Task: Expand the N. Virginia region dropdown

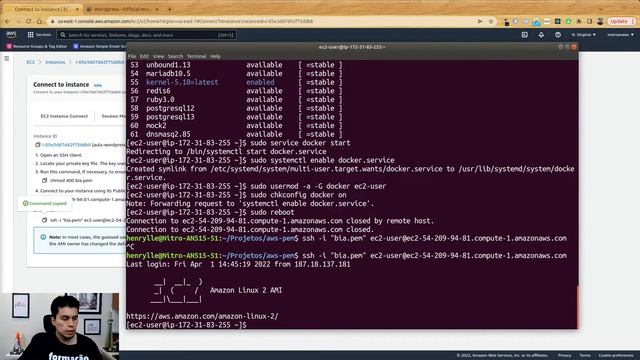Action: pyautogui.click(x=583, y=35)
